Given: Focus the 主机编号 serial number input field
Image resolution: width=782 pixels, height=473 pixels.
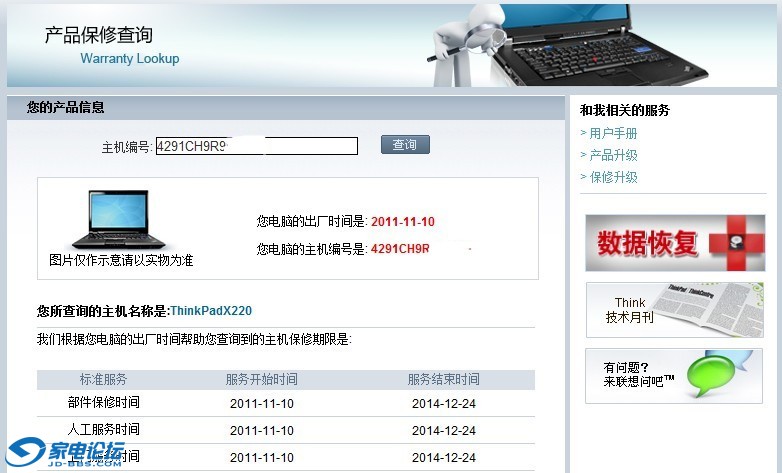Looking at the screenshot, I should pyautogui.click(x=257, y=146).
